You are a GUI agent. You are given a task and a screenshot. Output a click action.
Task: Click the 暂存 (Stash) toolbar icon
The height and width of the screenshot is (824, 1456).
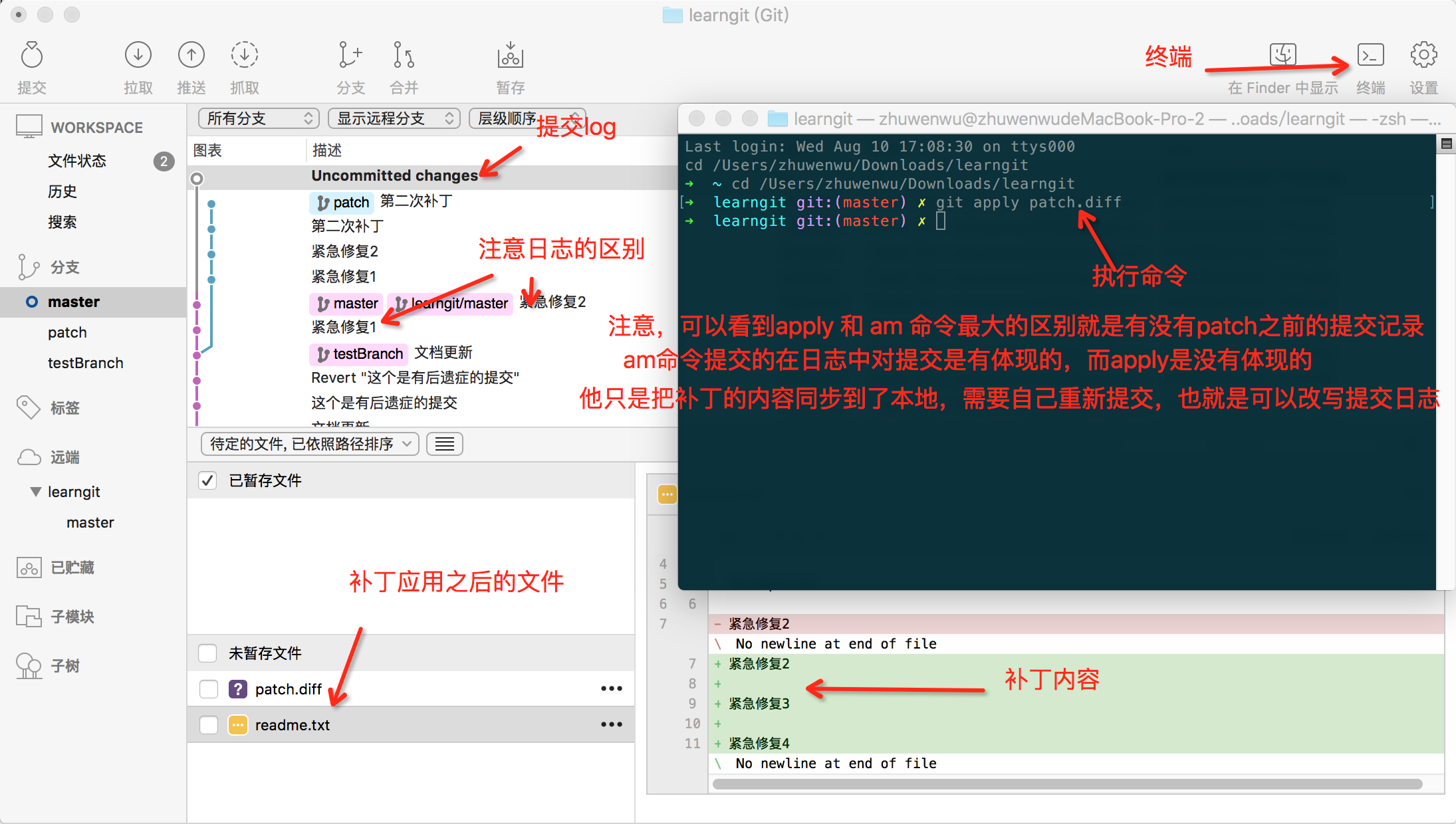click(x=510, y=56)
